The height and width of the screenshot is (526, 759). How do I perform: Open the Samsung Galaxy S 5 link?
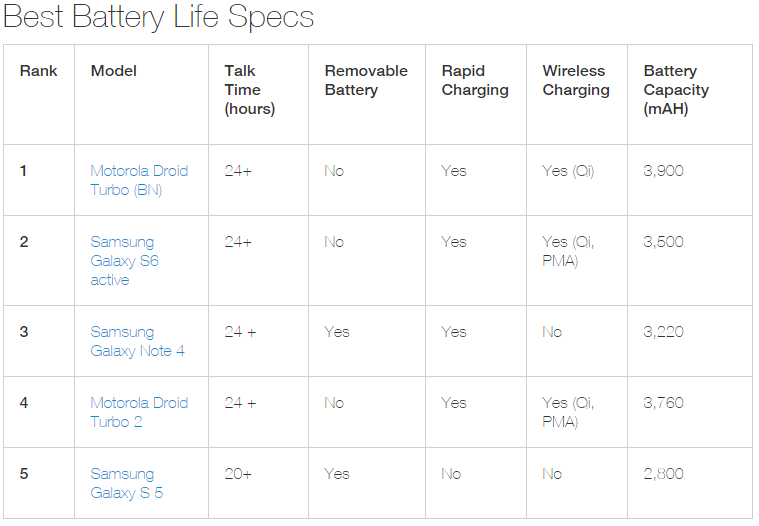[127, 483]
